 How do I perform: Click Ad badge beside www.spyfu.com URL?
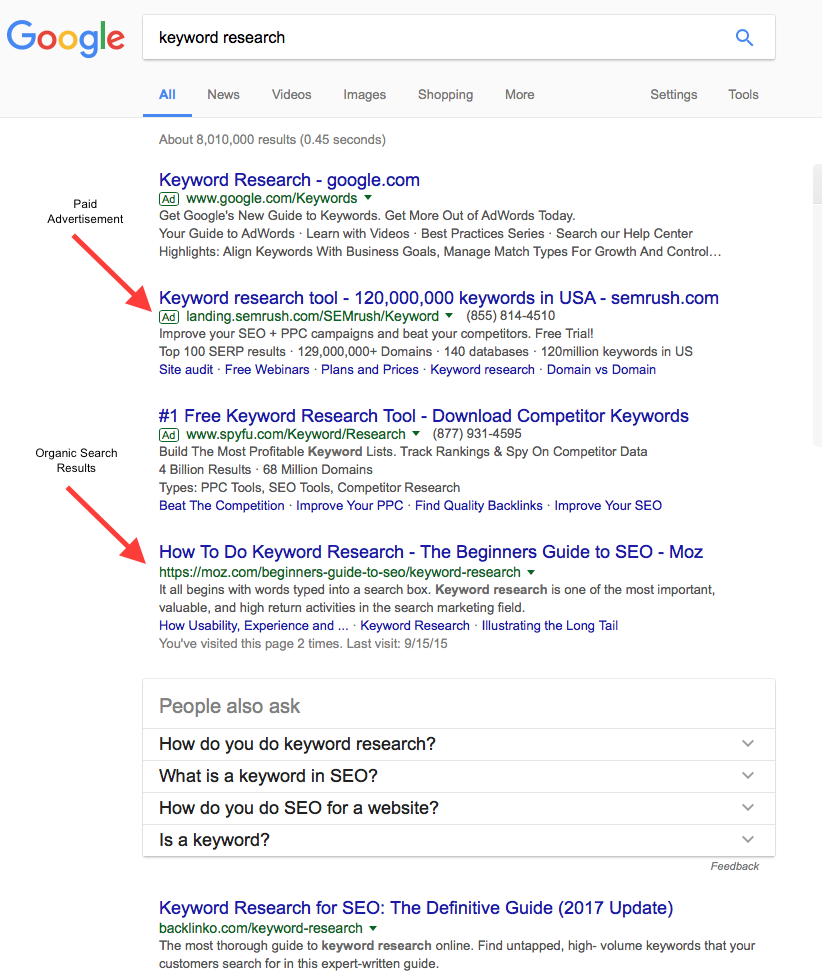tap(169, 434)
